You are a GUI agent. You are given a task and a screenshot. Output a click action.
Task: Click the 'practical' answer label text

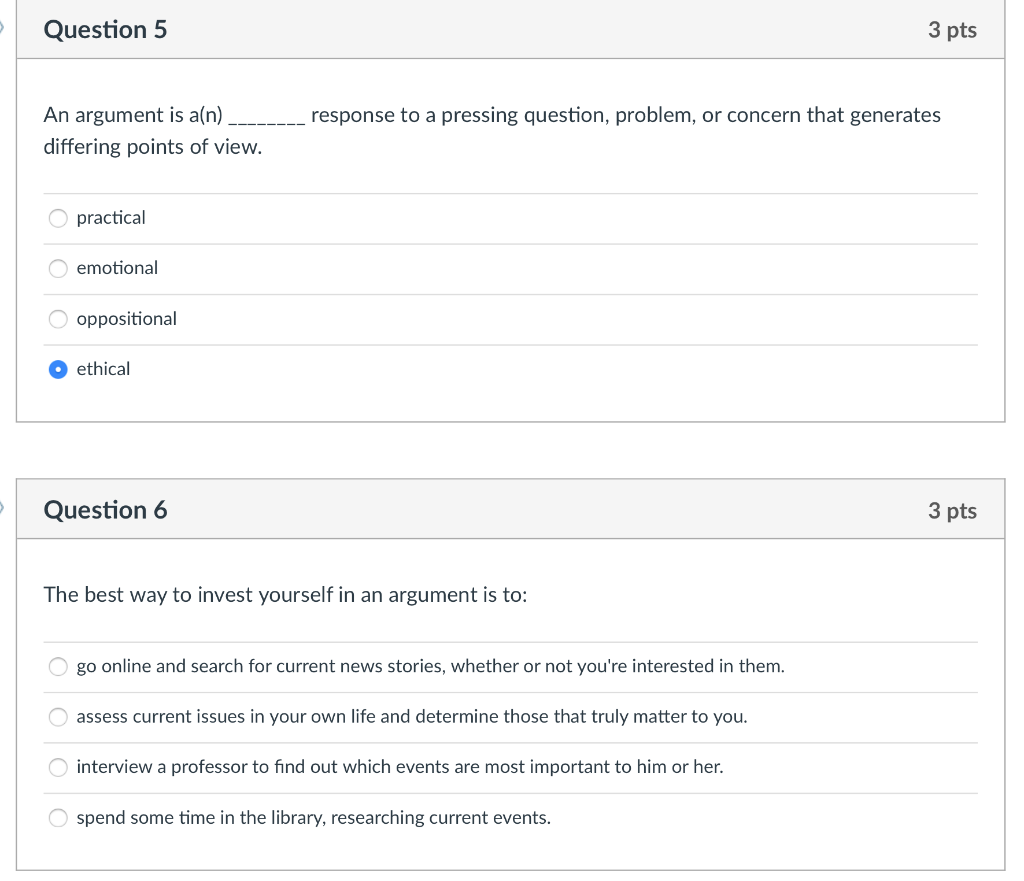(x=111, y=217)
